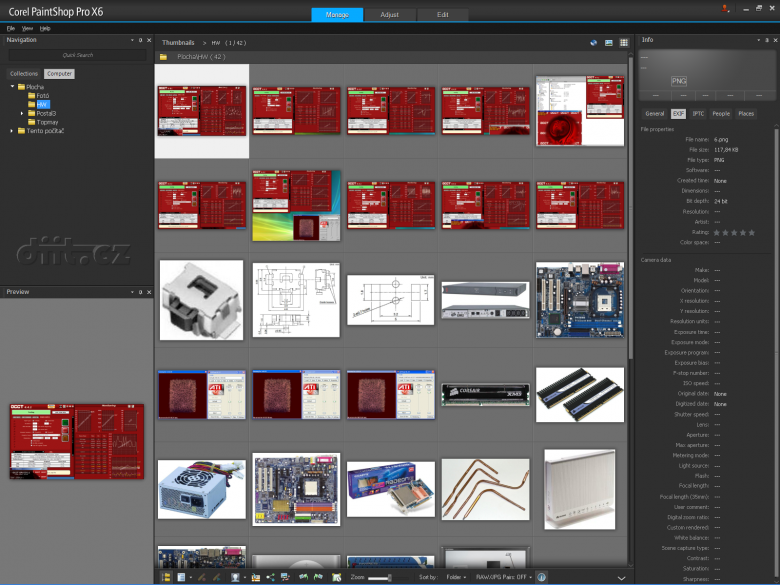Viewport: 780px width, 585px height.
Task: Toggle RAW/JPG Pairs setting
Action: pos(503,577)
